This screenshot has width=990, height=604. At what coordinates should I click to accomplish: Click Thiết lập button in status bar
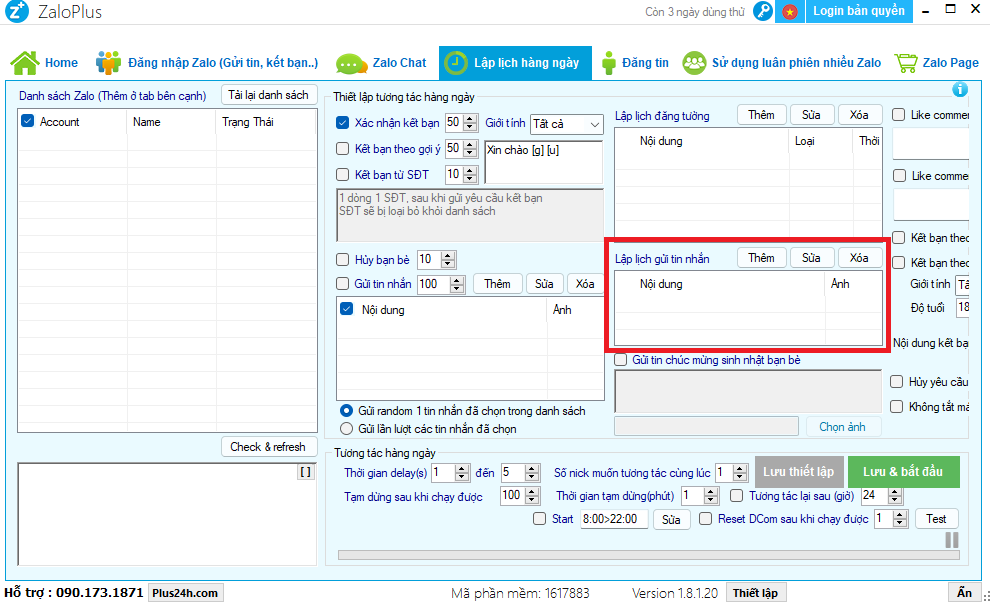tap(756, 593)
